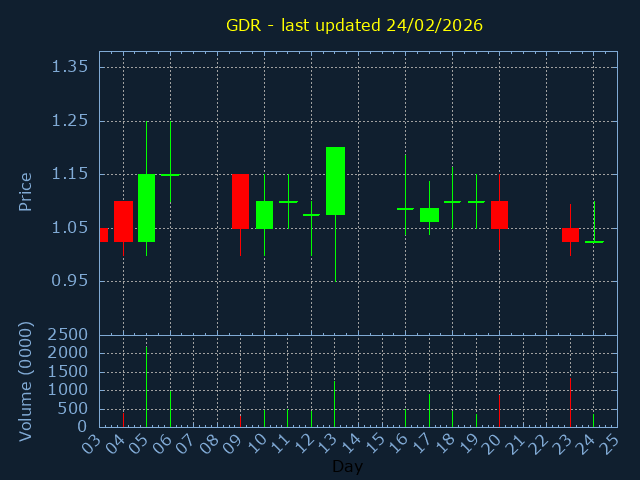This screenshot has height=480, width=640.
Task: Select the small green candlestick on day 17
Action: [x=429, y=215]
